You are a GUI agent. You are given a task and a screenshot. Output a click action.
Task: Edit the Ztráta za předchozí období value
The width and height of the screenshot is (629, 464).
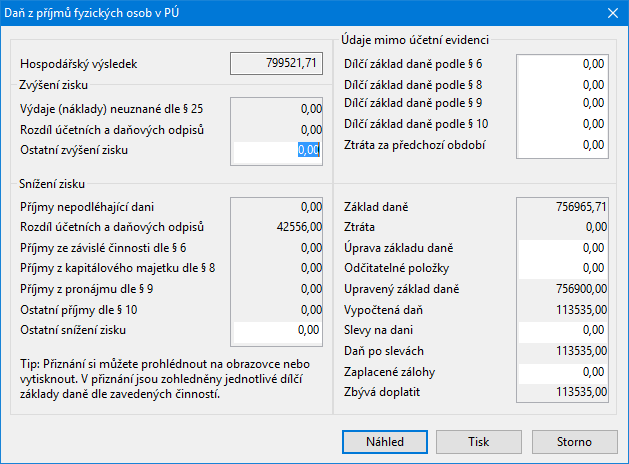[x=563, y=145]
